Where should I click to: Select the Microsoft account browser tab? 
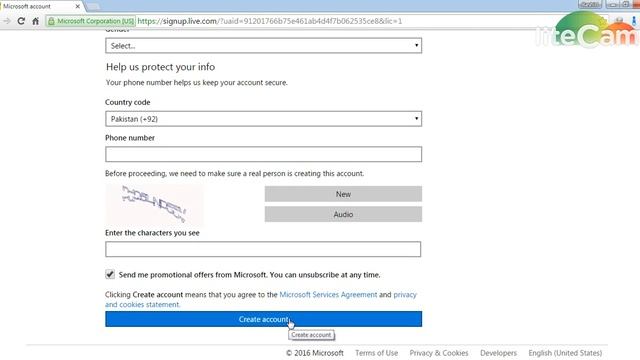(41, 7)
